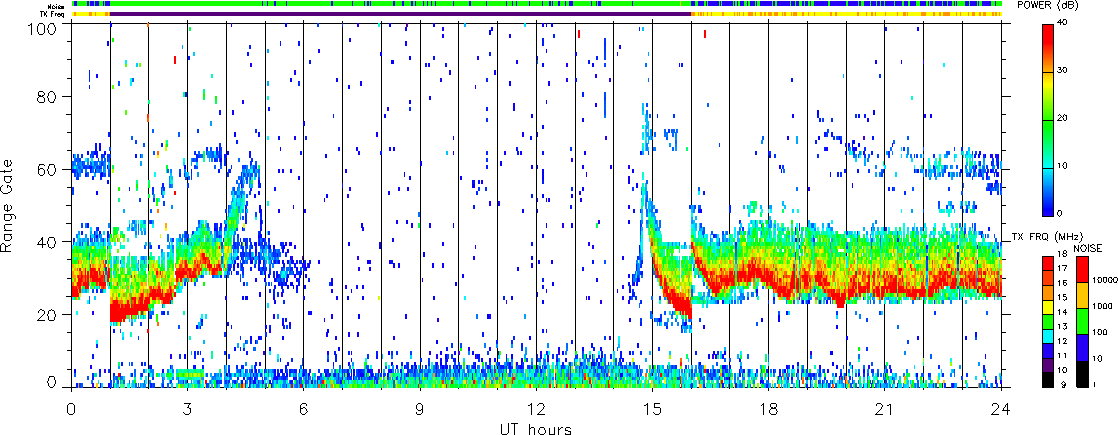Select the "POWER (dB)" colour bar heading
1118x435 pixels.
click(x=1047, y=5)
